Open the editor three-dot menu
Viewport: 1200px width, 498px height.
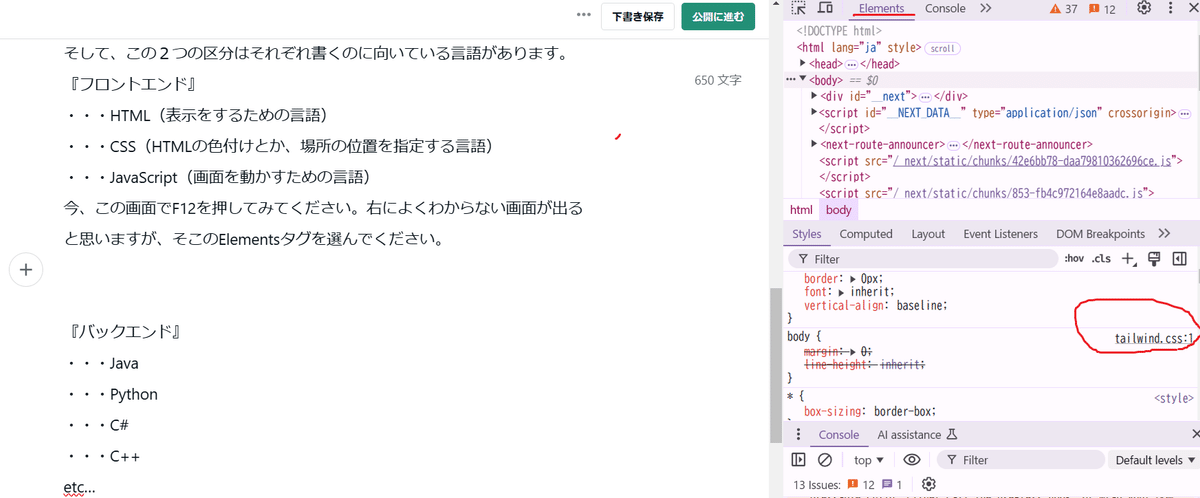click(x=584, y=16)
